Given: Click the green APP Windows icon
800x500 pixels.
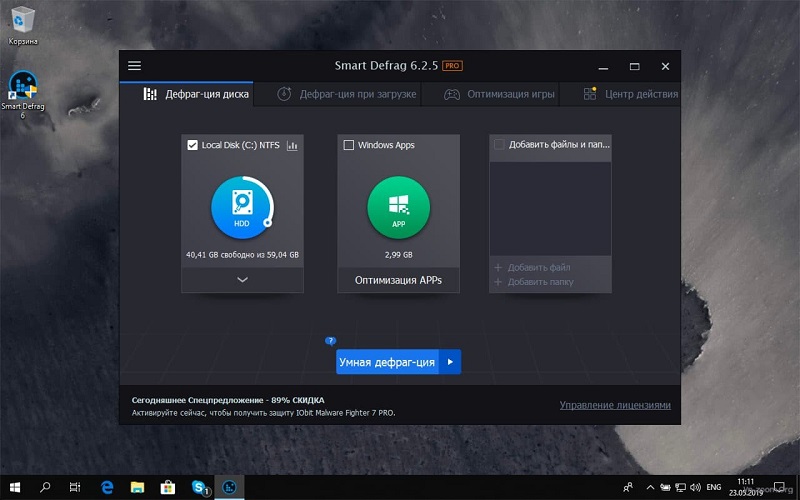Looking at the screenshot, I should [x=398, y=207].
